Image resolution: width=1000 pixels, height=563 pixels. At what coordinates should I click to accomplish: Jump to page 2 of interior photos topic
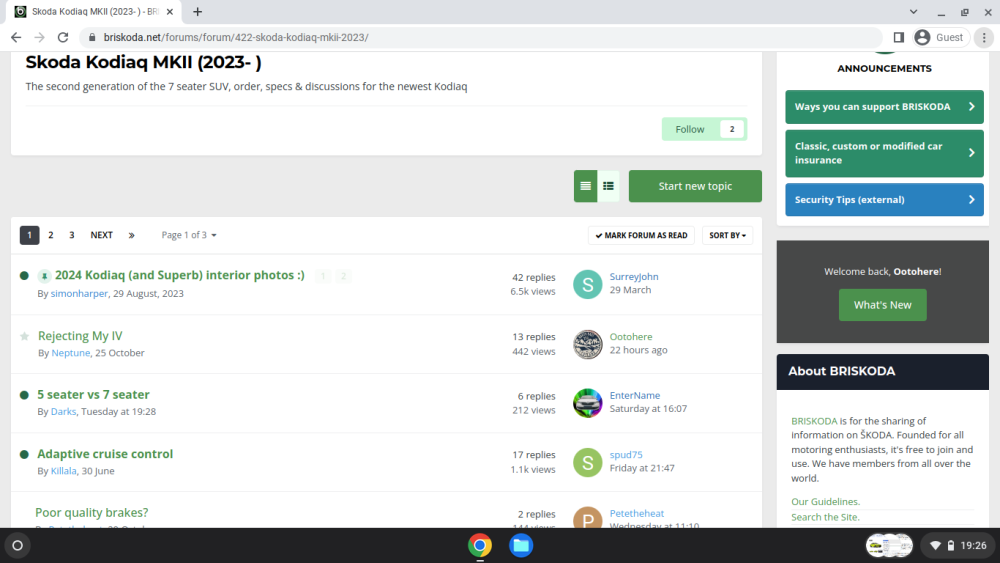343,276
